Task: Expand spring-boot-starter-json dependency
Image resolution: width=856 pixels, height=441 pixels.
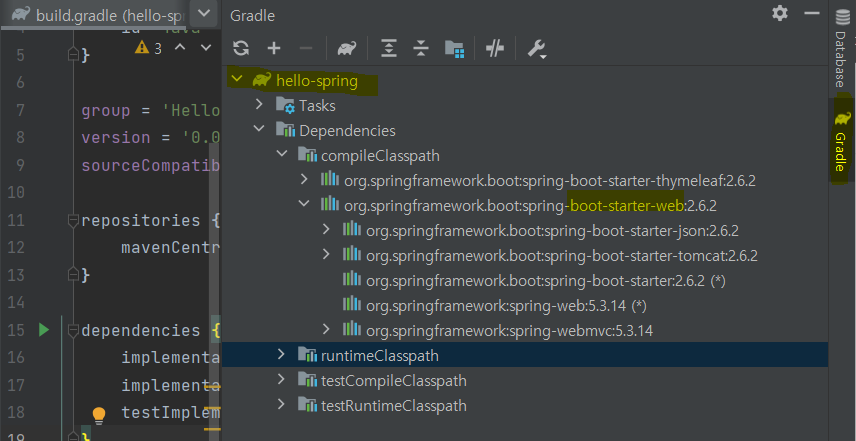Action: click(x=326, y=229)
